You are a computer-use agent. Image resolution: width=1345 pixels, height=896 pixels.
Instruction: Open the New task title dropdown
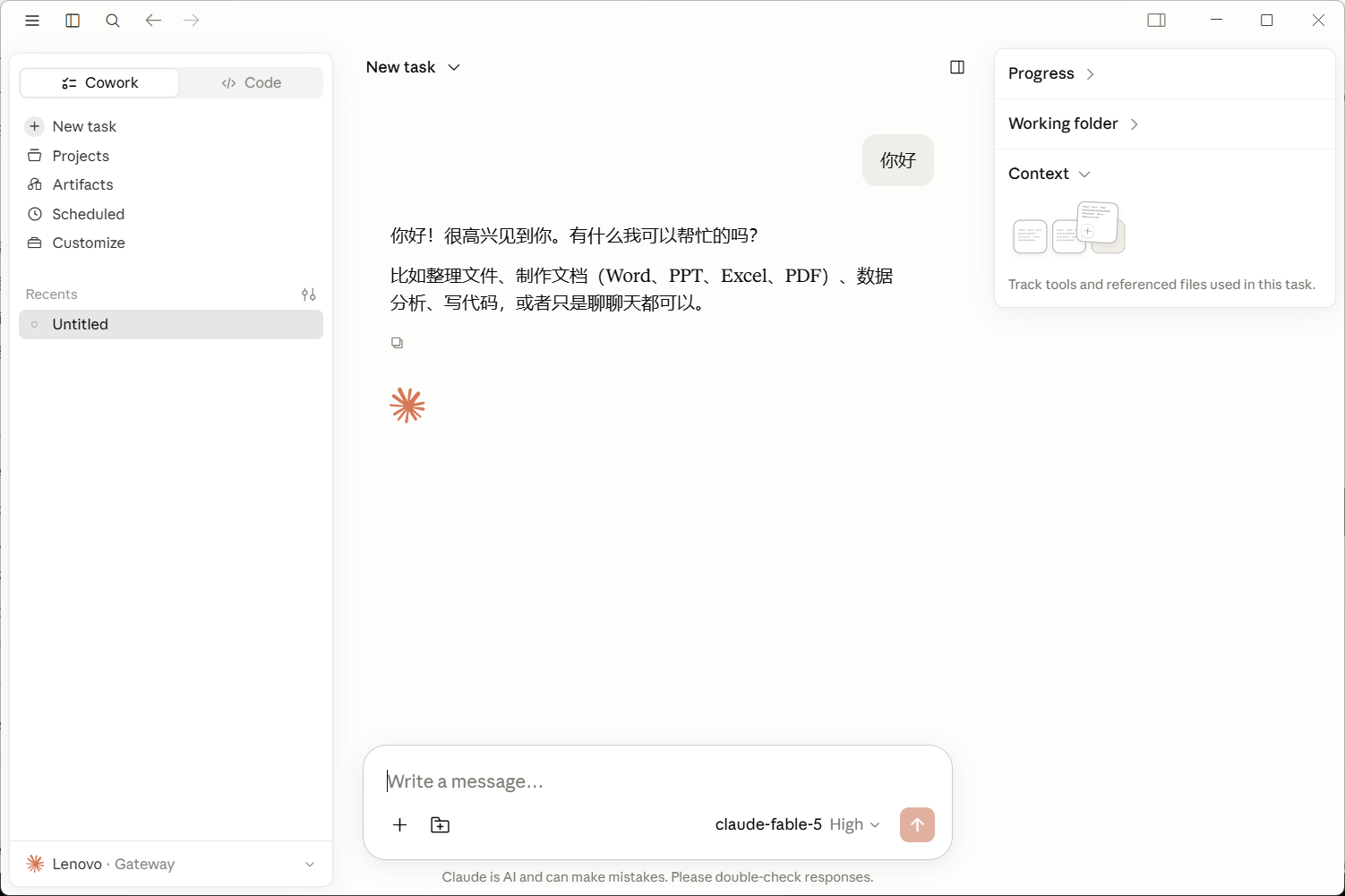pos(413,67)
